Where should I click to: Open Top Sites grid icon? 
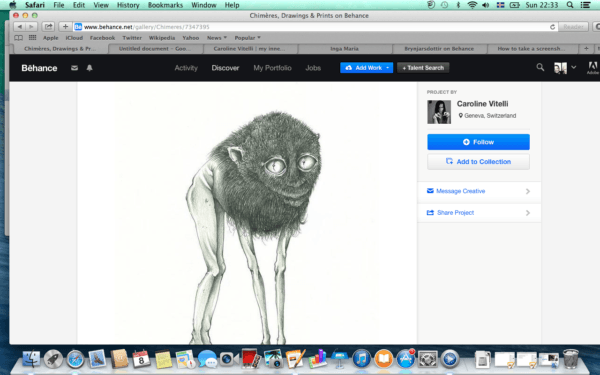tap(33, 38)
